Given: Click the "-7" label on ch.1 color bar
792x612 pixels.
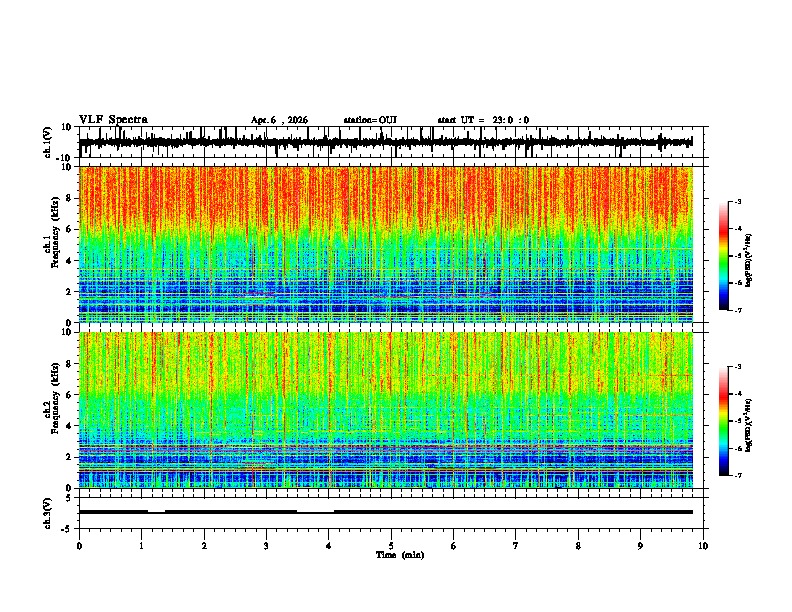Looking at the screenshot, I should click(738, 310).
